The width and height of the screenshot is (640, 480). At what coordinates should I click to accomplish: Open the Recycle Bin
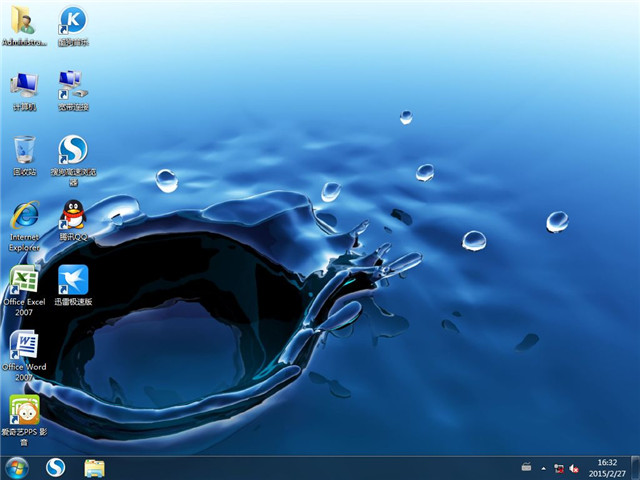click(24, 151)
